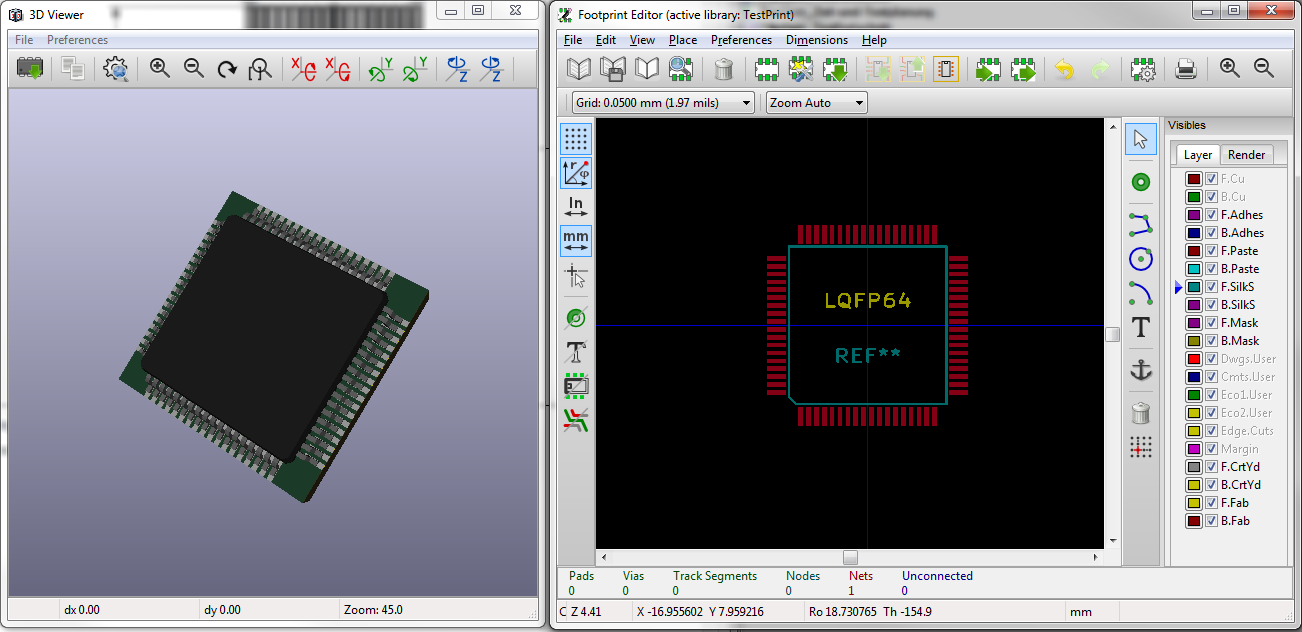
Task: Uncheck B.SilkS layer visibility
Action: click(1213, 304)
